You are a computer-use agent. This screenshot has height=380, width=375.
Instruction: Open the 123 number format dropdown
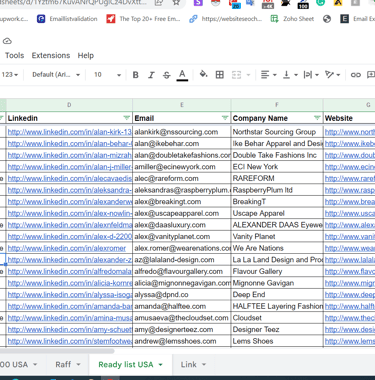[x=10, y=75]
